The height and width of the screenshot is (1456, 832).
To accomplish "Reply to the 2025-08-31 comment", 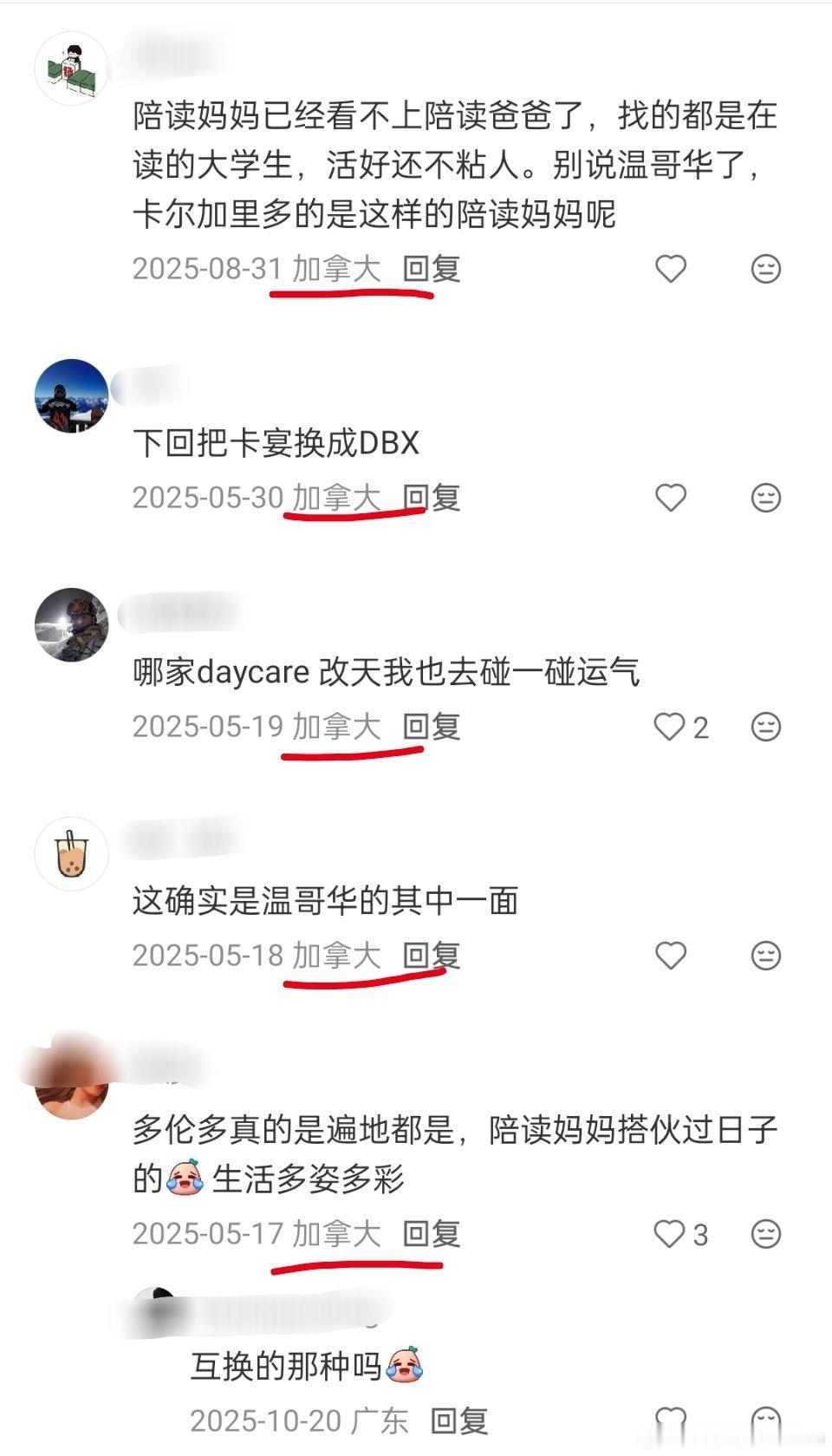I will coord(432,269).
